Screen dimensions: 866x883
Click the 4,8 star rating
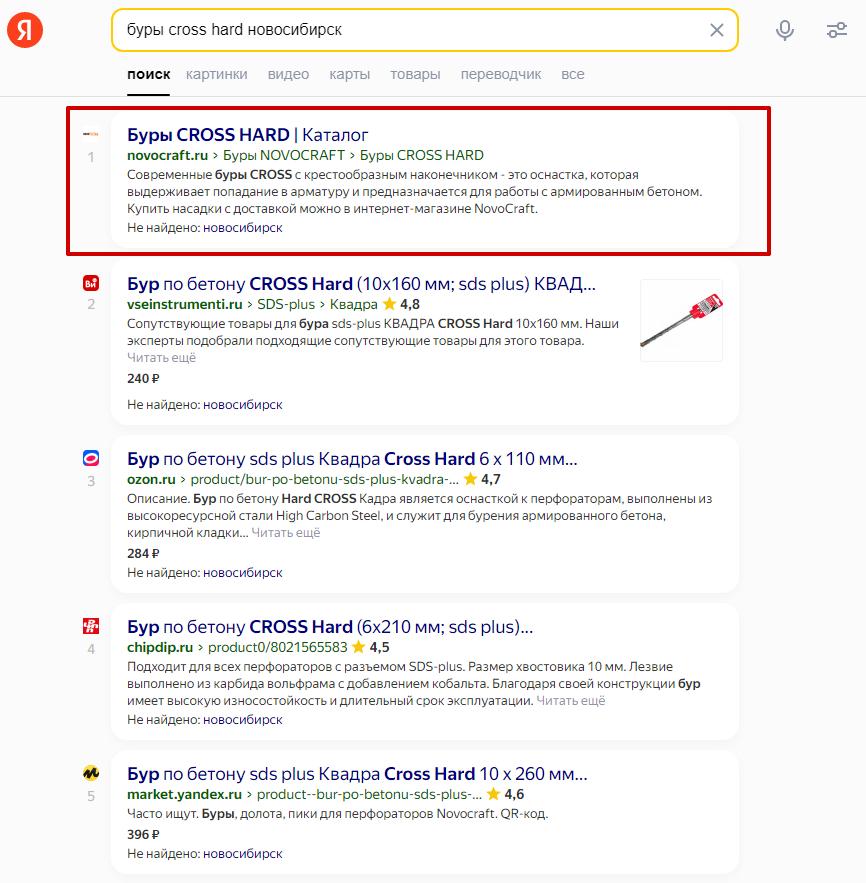click(x=401, y=304)
